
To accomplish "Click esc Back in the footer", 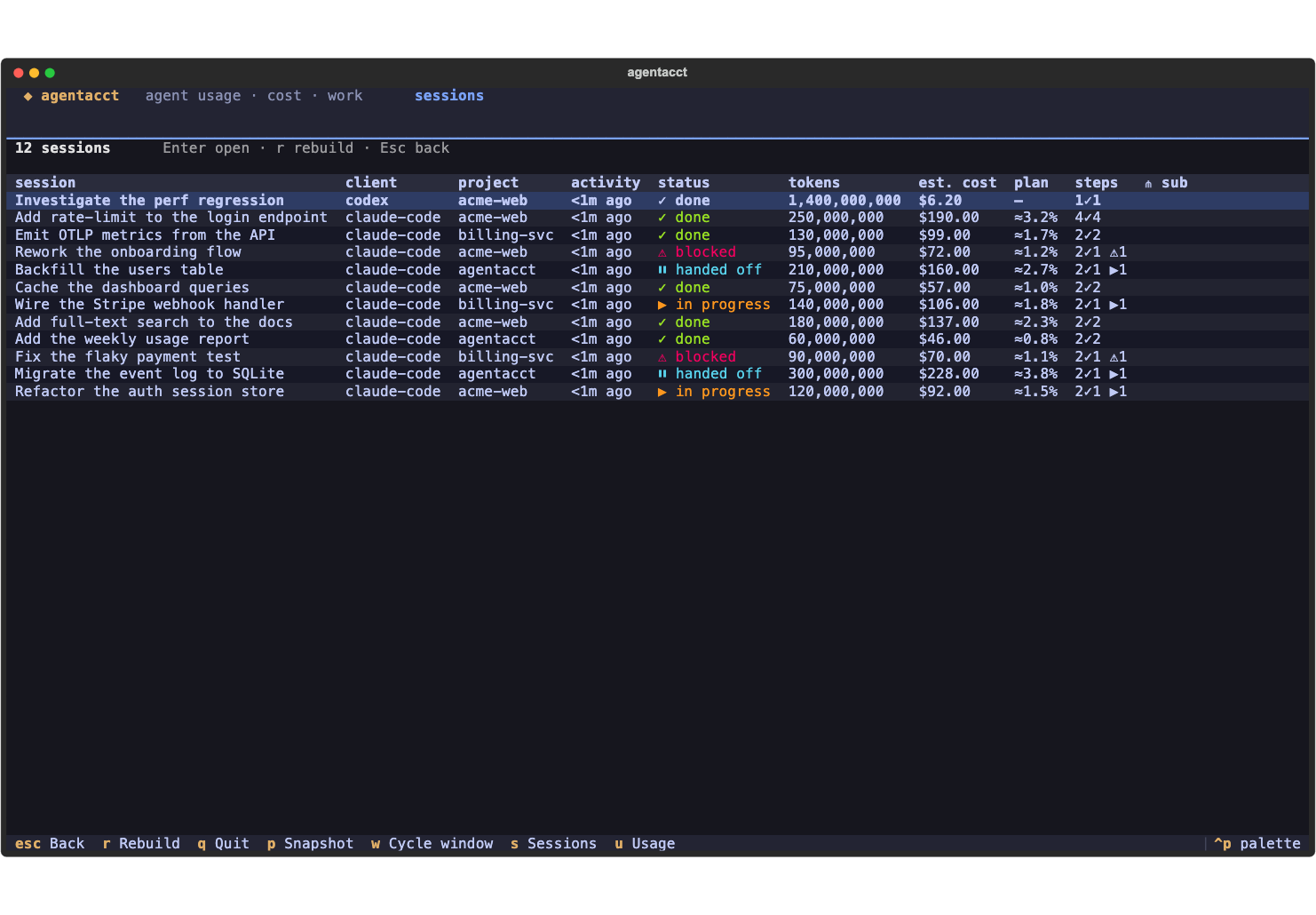I will (x=50, y=844).
